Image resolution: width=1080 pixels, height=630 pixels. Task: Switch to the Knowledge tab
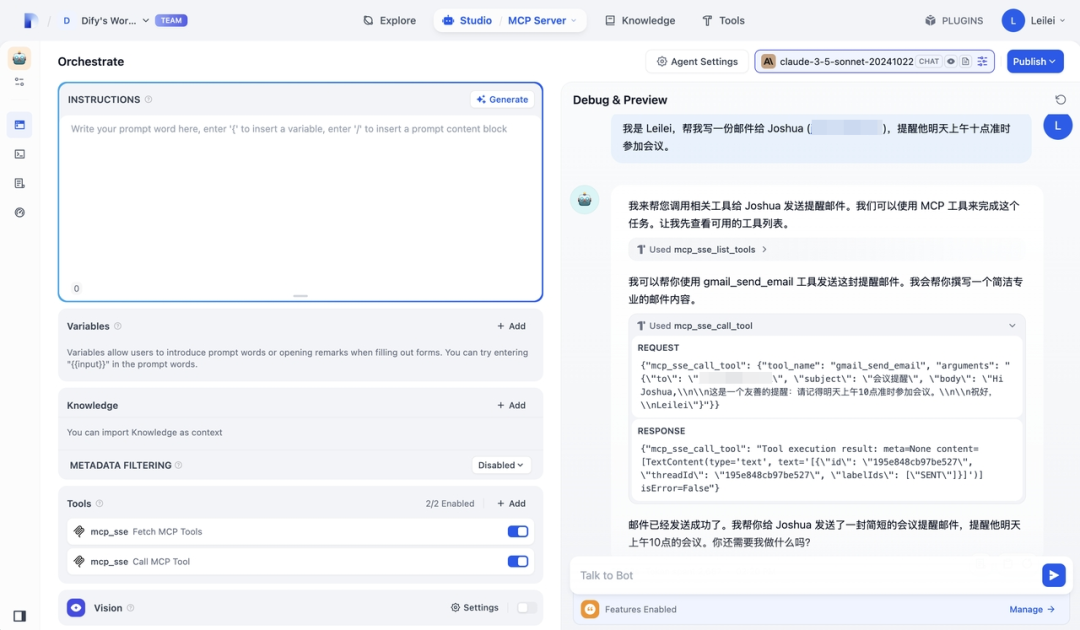(640, 19)
